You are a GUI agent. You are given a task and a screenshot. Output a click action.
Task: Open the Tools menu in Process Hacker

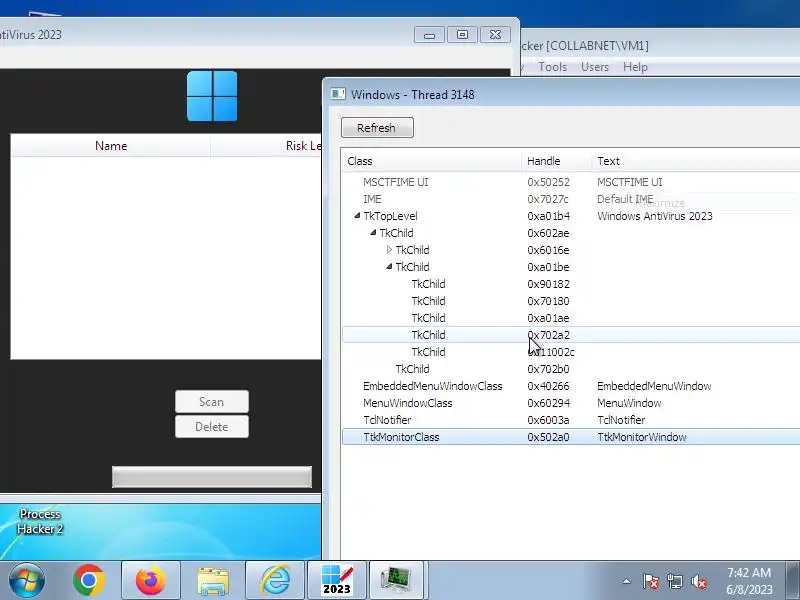[552, 67]
